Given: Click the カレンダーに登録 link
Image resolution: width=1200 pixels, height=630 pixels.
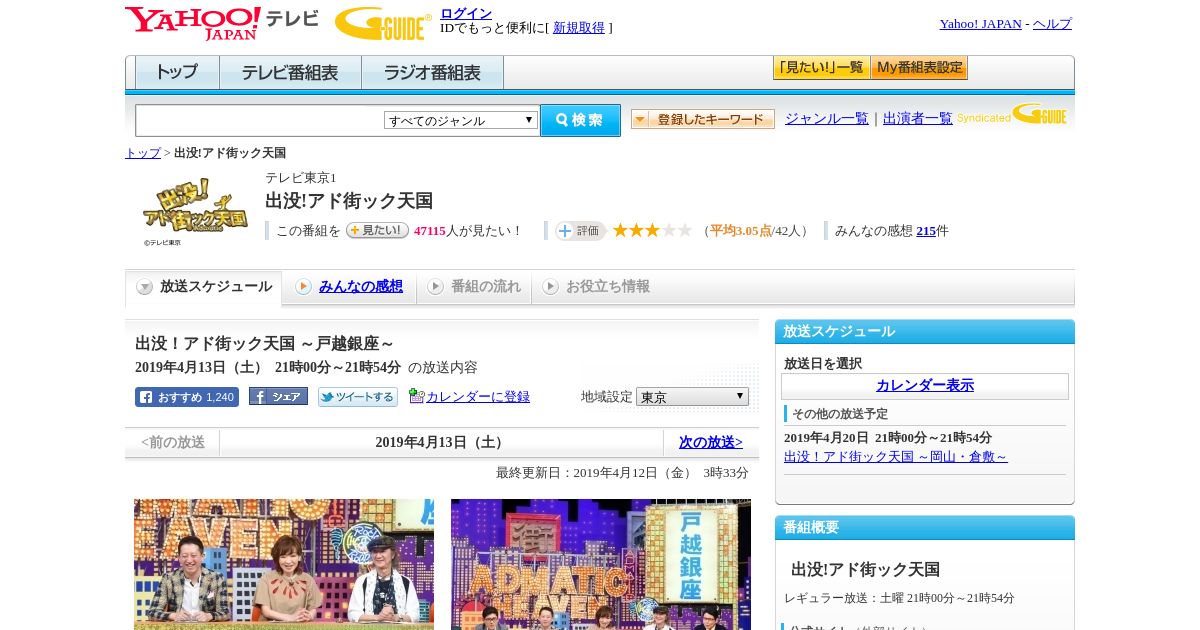Looking at the screenshot, I should point(478,397).
